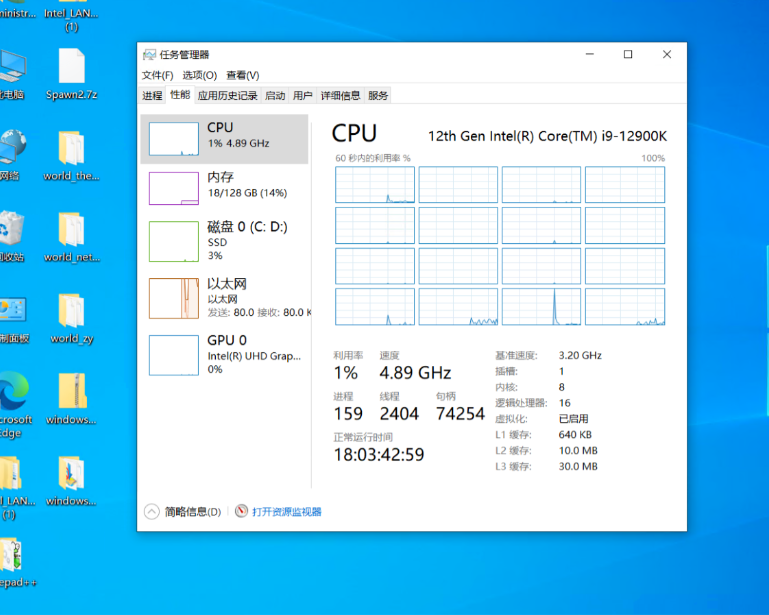The image size is (769, 615).
Task: Switch to the 进程 tab
Action: (152, 96)
